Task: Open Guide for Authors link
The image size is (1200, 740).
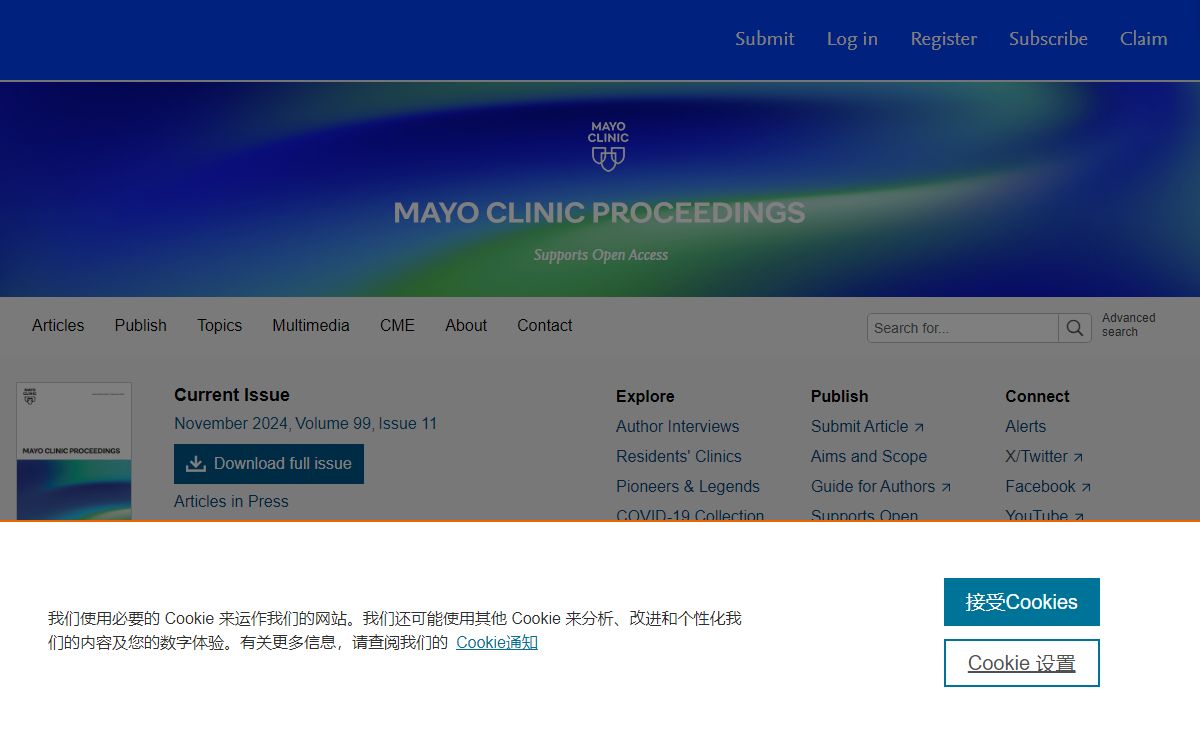Action: click(881, 486)
